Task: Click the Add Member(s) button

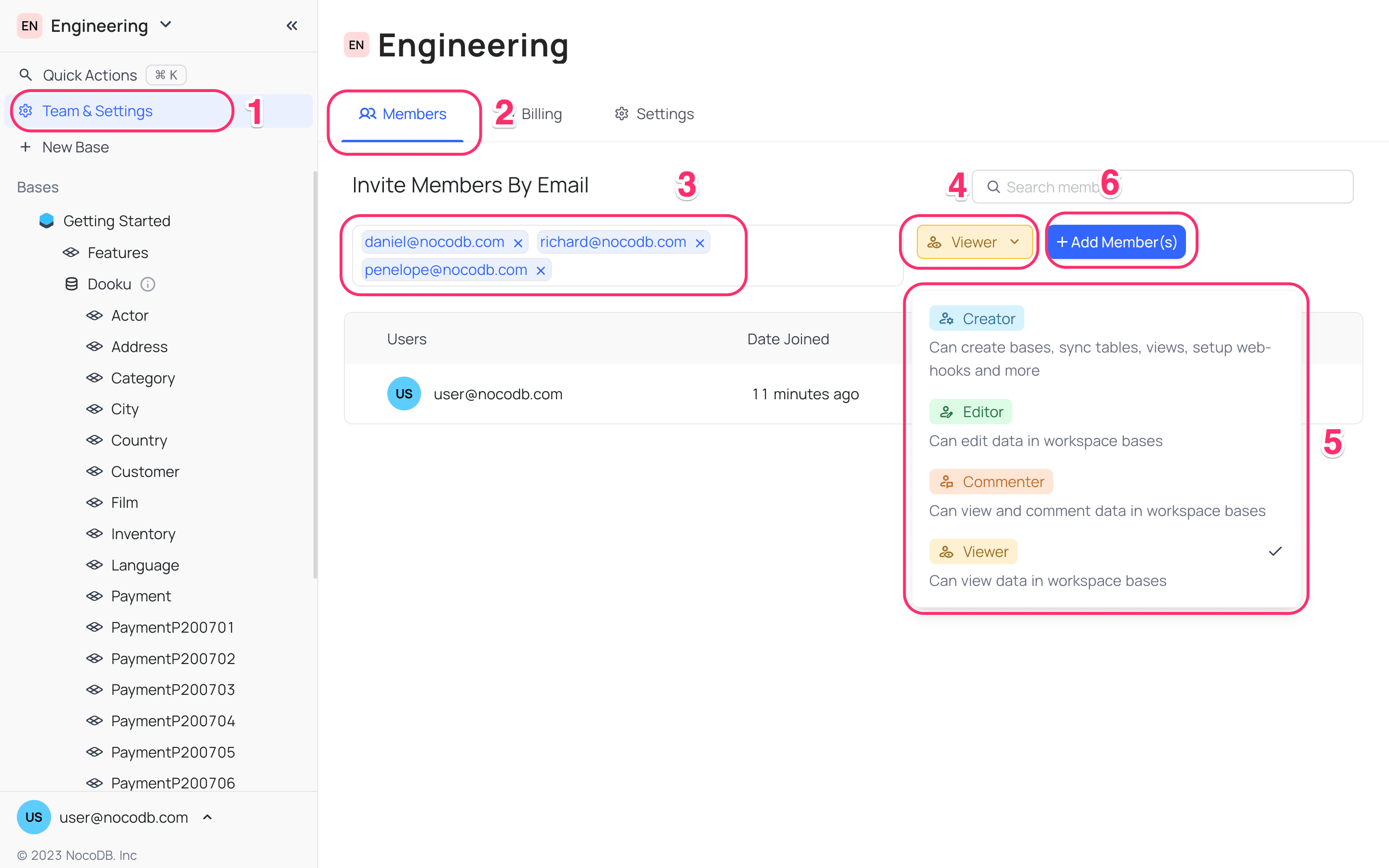Action: (1117, 242)
